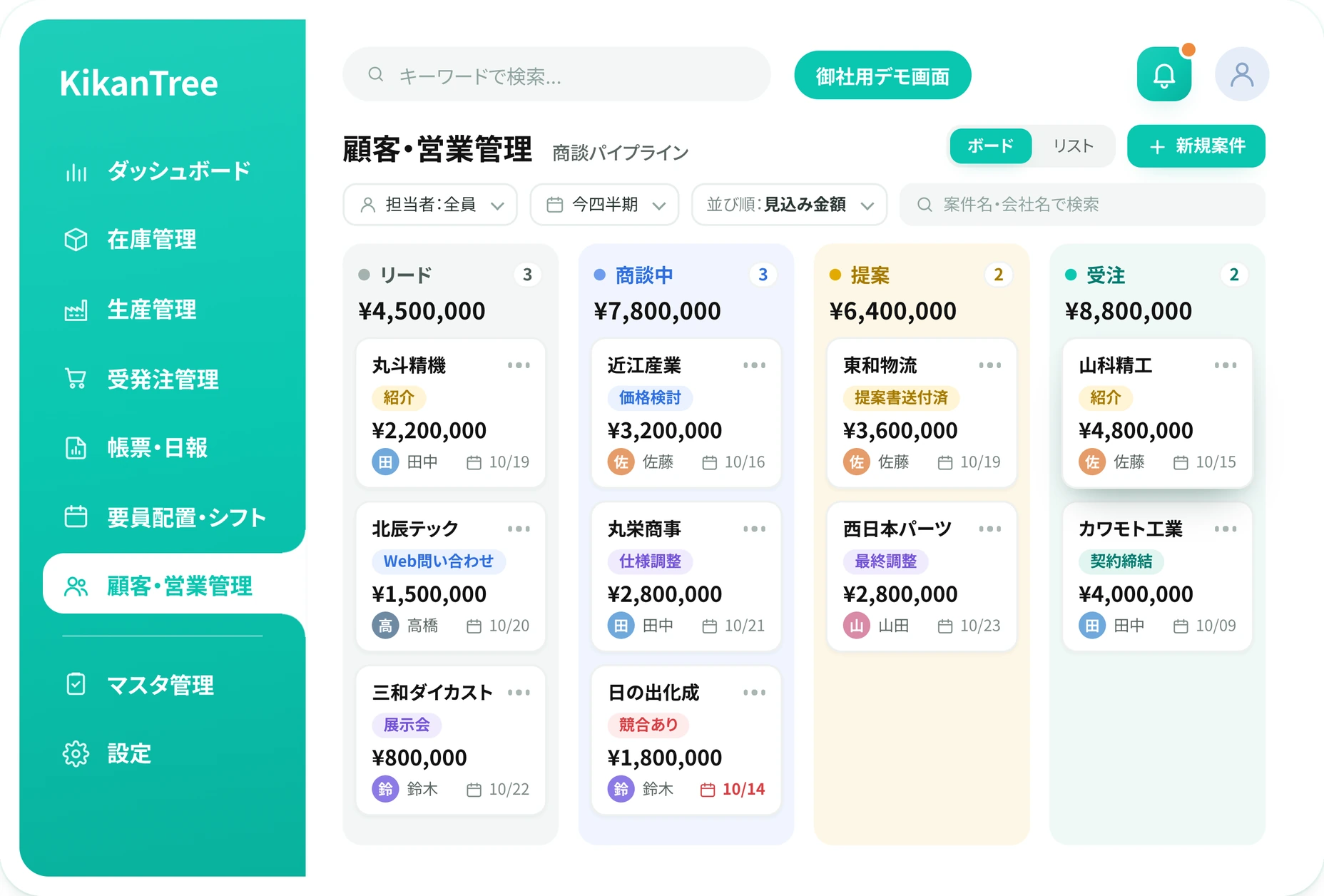The image size is (1324, 896).
Task: Open more options for 日の出化成 card
Action: [x=754, y=692]
